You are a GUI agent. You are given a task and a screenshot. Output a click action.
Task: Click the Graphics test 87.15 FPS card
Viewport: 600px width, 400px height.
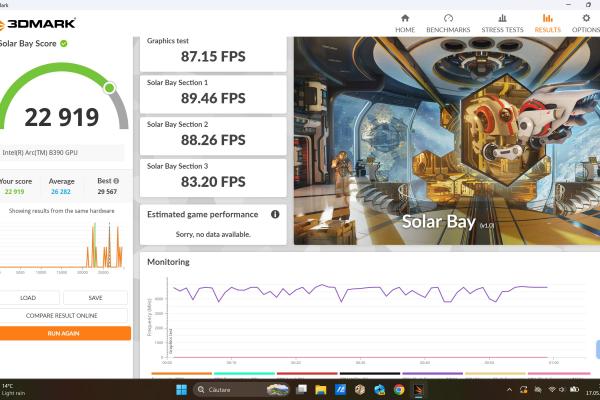click(x=213, y=53)
